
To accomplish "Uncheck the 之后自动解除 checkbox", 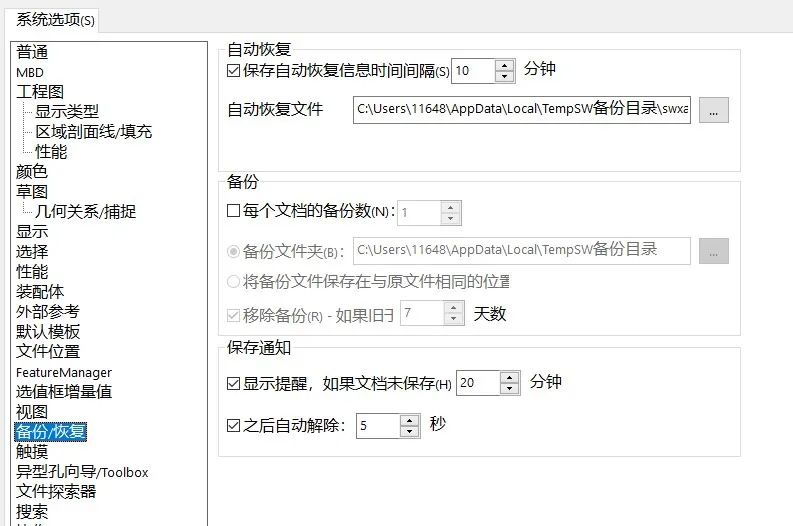I will coord(234,426).
